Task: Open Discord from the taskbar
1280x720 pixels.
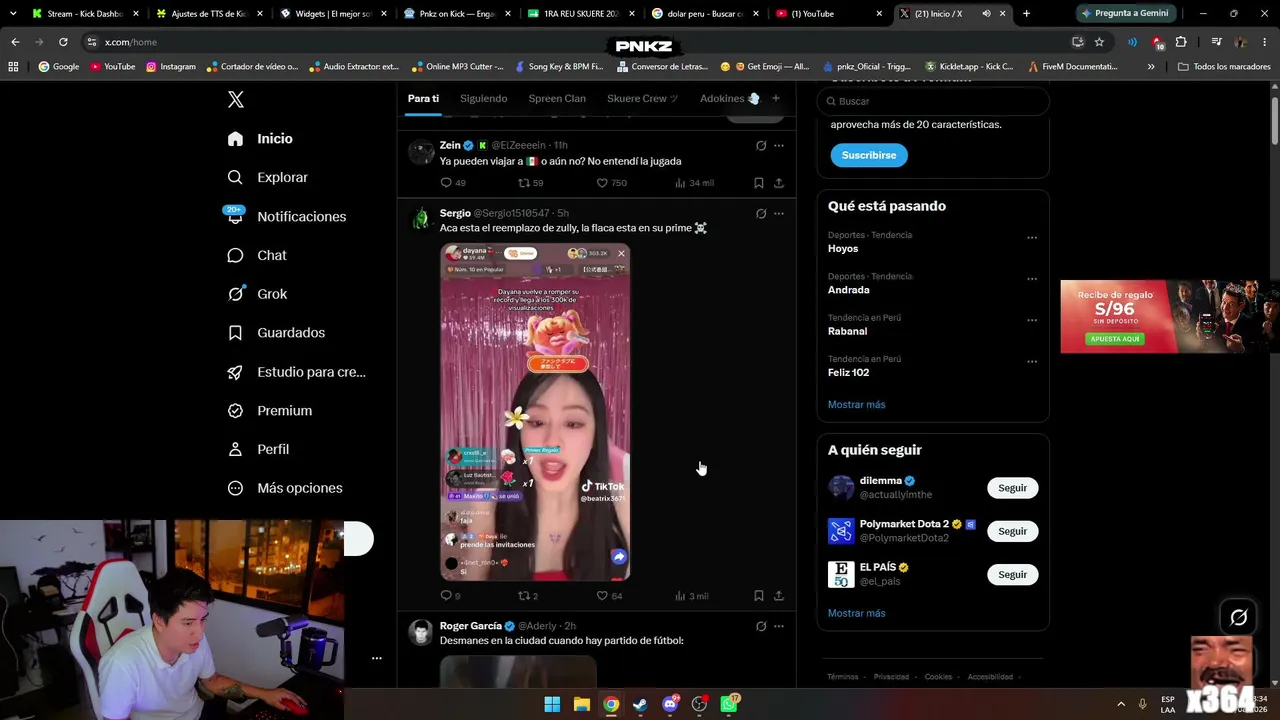Action: 670,704
